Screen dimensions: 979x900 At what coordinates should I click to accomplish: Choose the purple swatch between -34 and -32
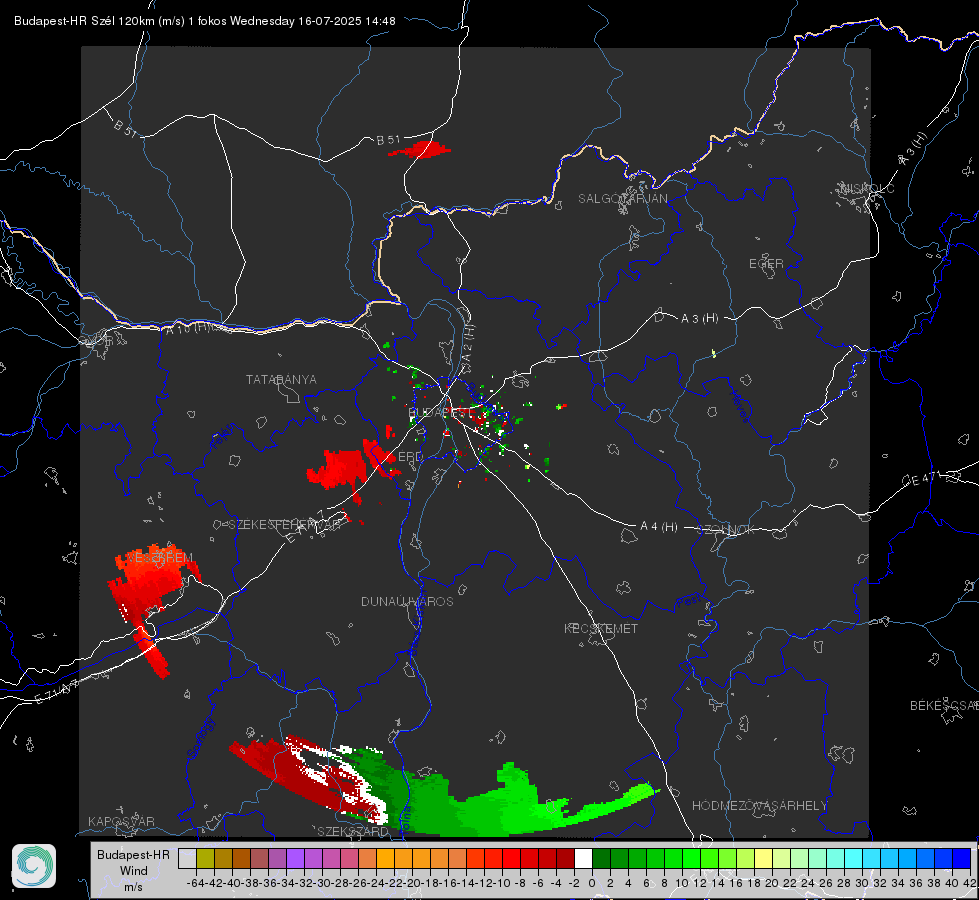tap(295, 858)
